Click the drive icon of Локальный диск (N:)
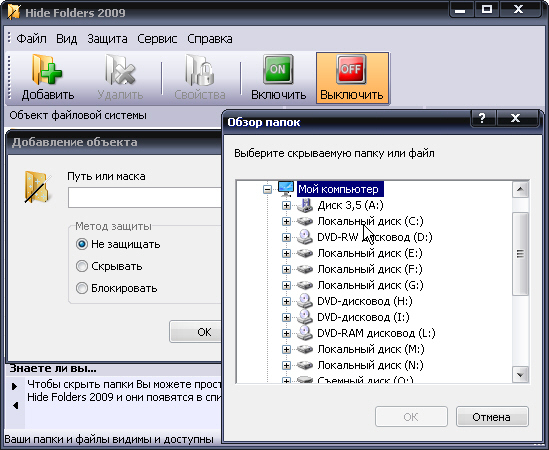549x450 pixels. pyautogui.click(x=305, y=365)
